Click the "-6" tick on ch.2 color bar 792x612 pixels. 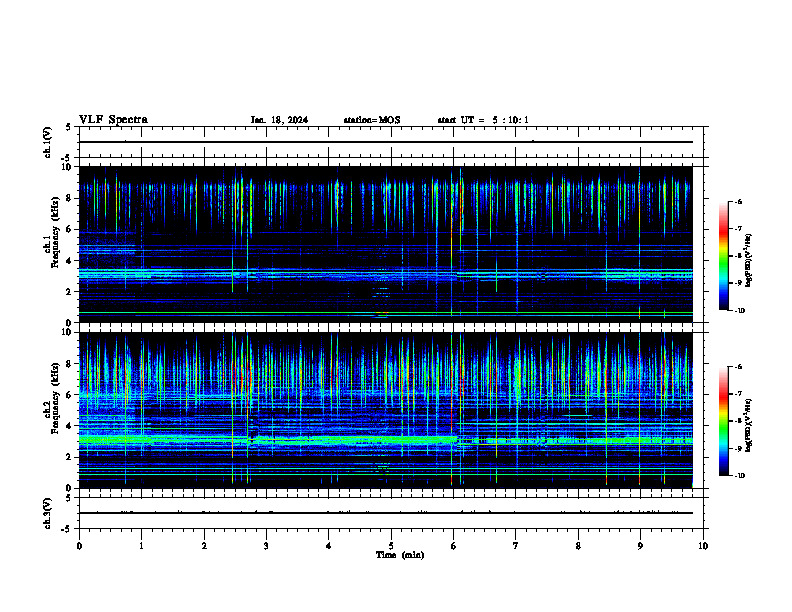[x=738, y=367]
